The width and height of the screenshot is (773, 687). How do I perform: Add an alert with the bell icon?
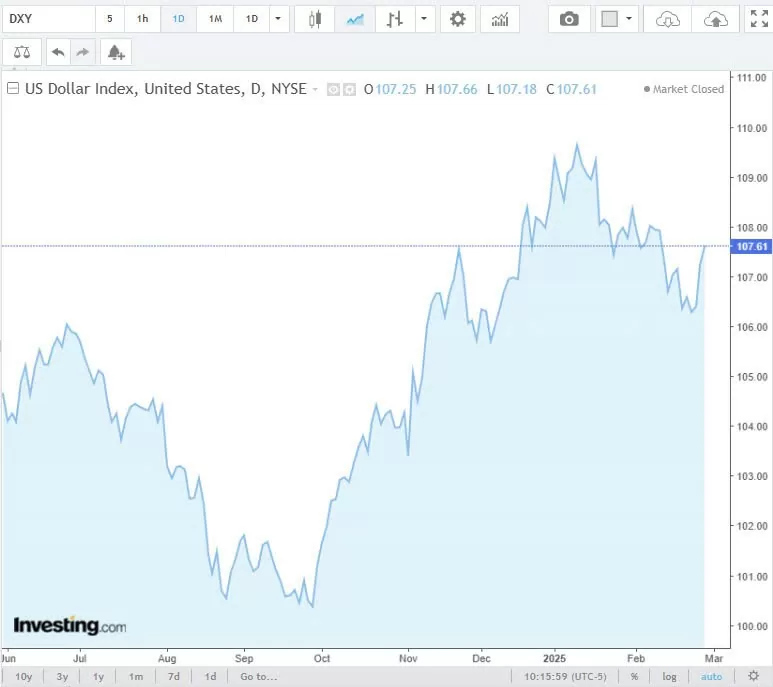click(x=116, y=52)
